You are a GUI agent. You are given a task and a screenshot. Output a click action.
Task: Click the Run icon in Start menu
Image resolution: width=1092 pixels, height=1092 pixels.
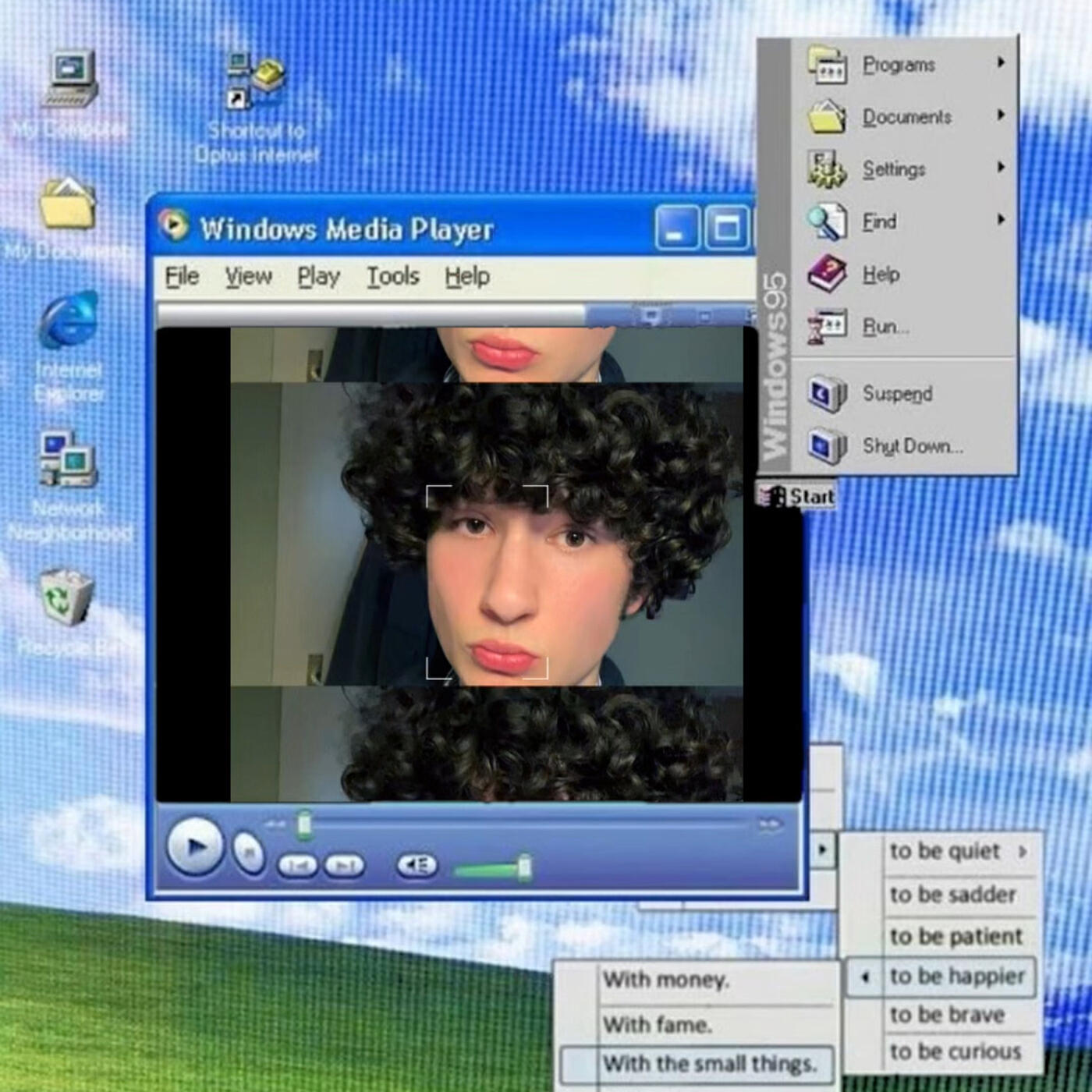[827, 327]
